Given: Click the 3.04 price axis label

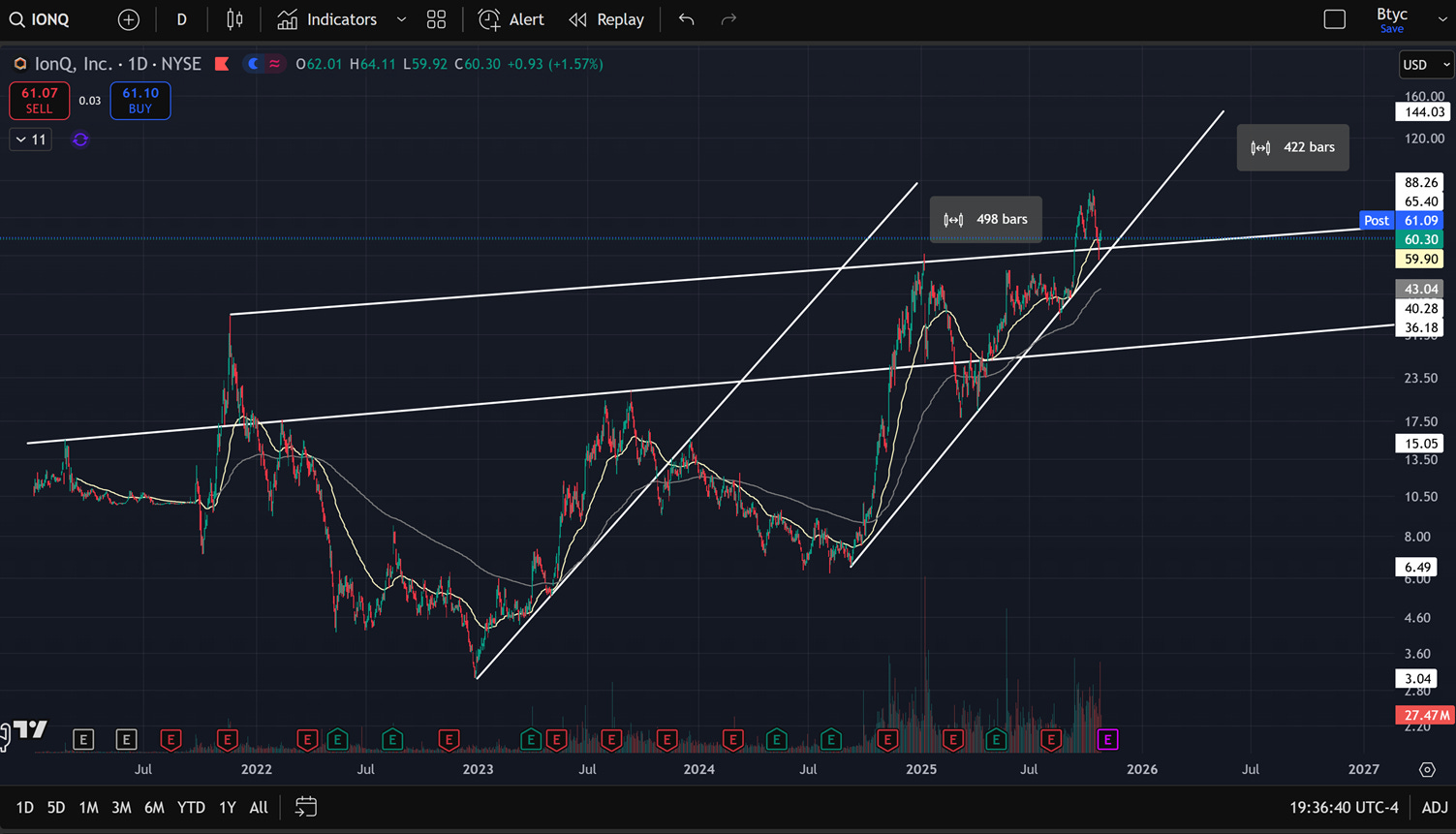Looking at the screenshot, I should click(x=1418, y=678).
